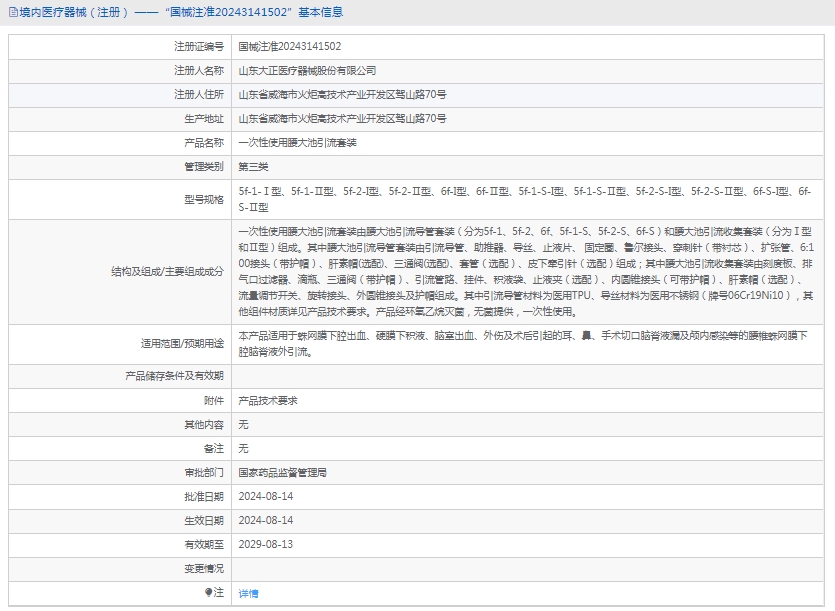Click the 变更情况 row label
Image resolution: width=835 pixels, height=611 pixels.
(203, 568)
